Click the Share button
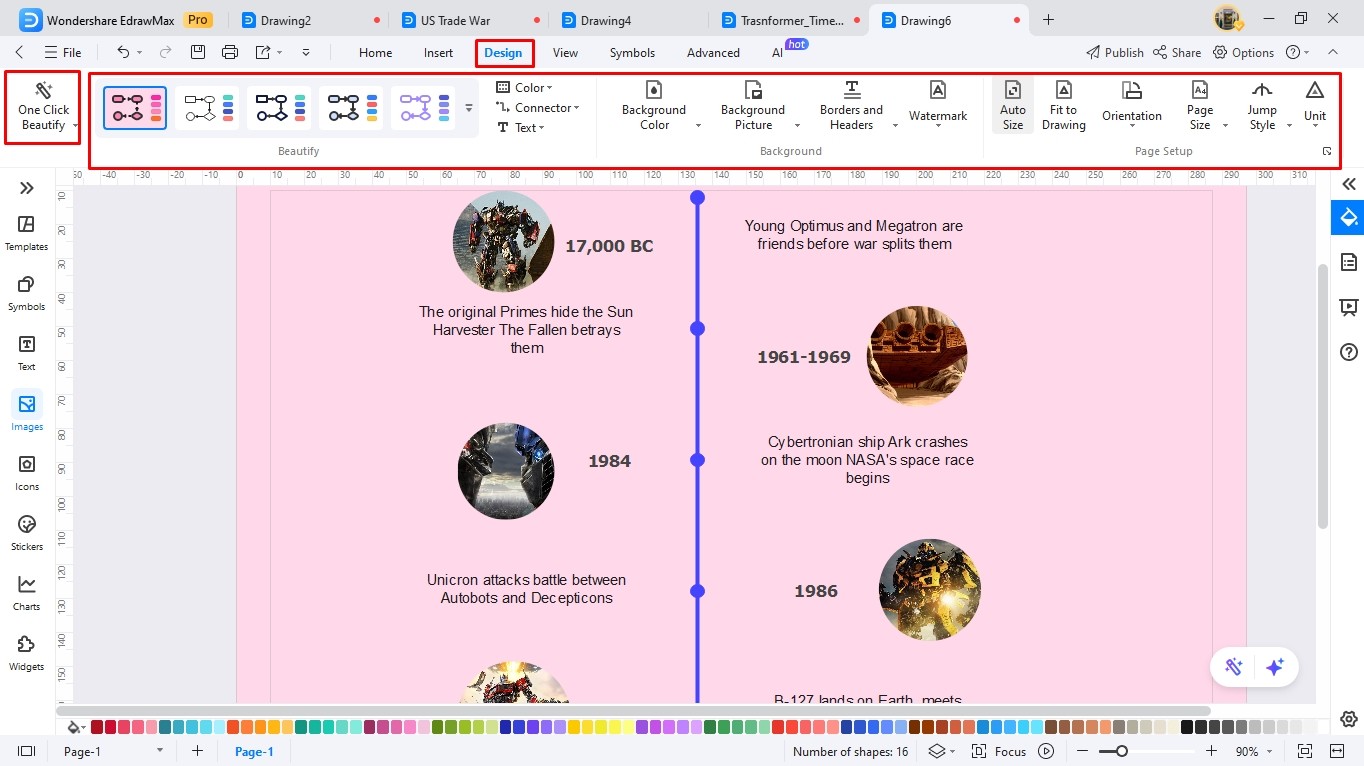Image resolution: width=1364 pixels, height=766 pixels. [x=1177, y=52]
